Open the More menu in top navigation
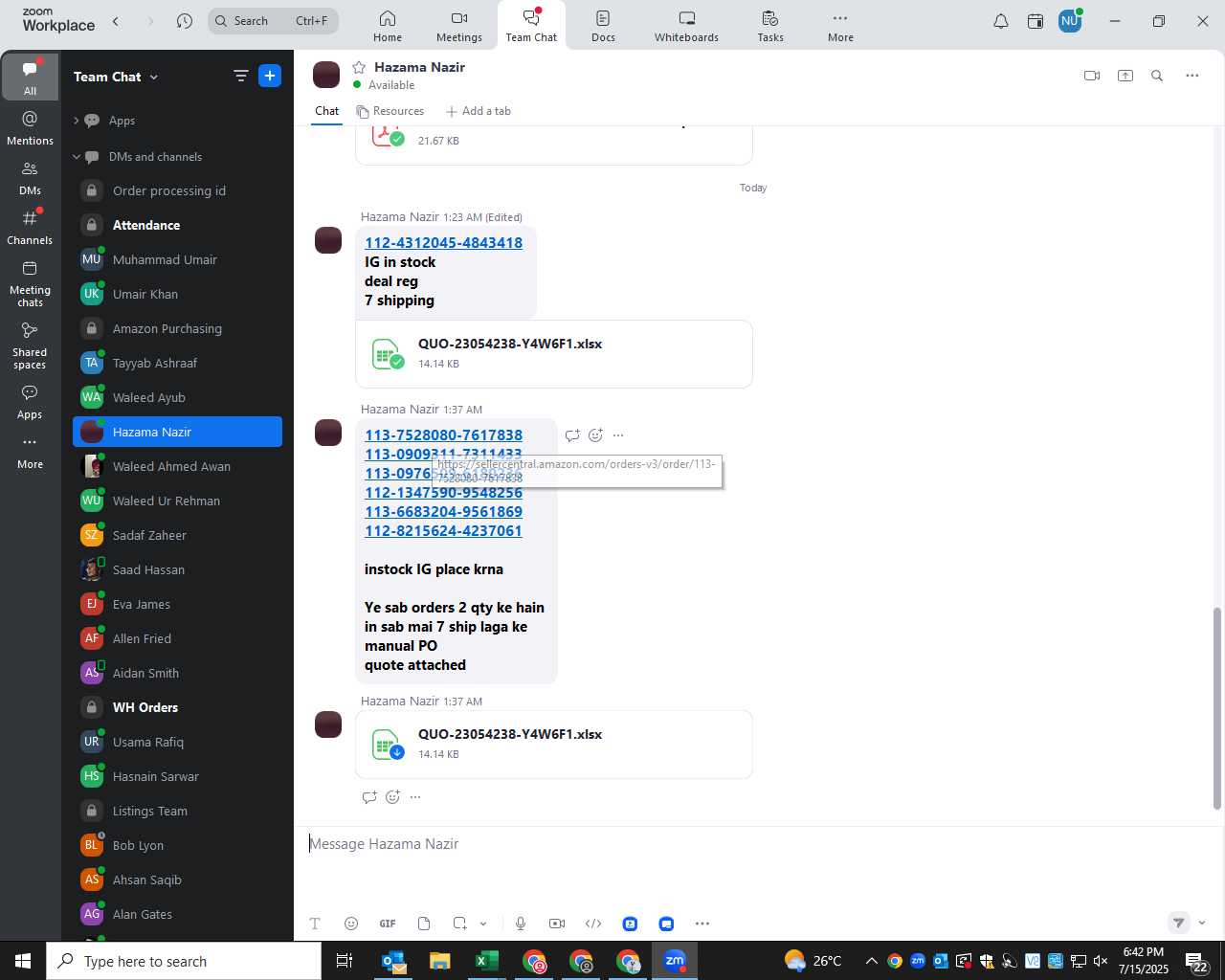 [x=840, y=26]
